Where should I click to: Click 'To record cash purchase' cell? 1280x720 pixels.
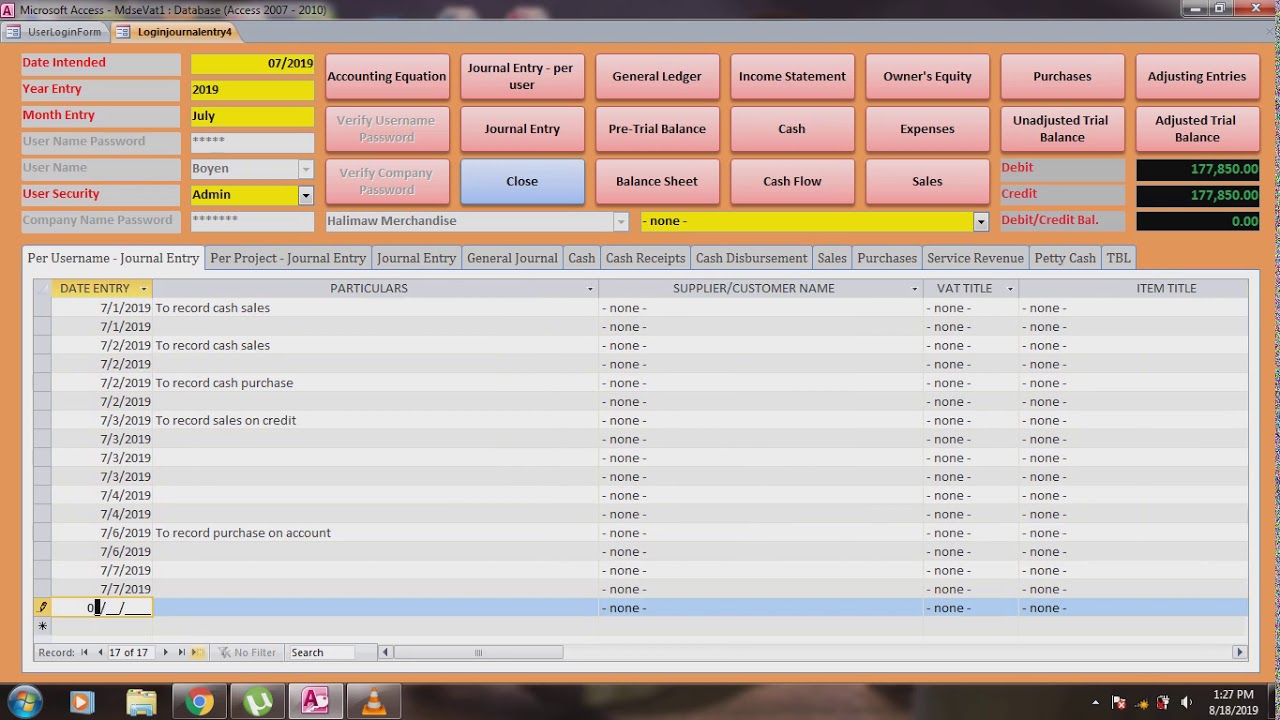click(375, 383)
